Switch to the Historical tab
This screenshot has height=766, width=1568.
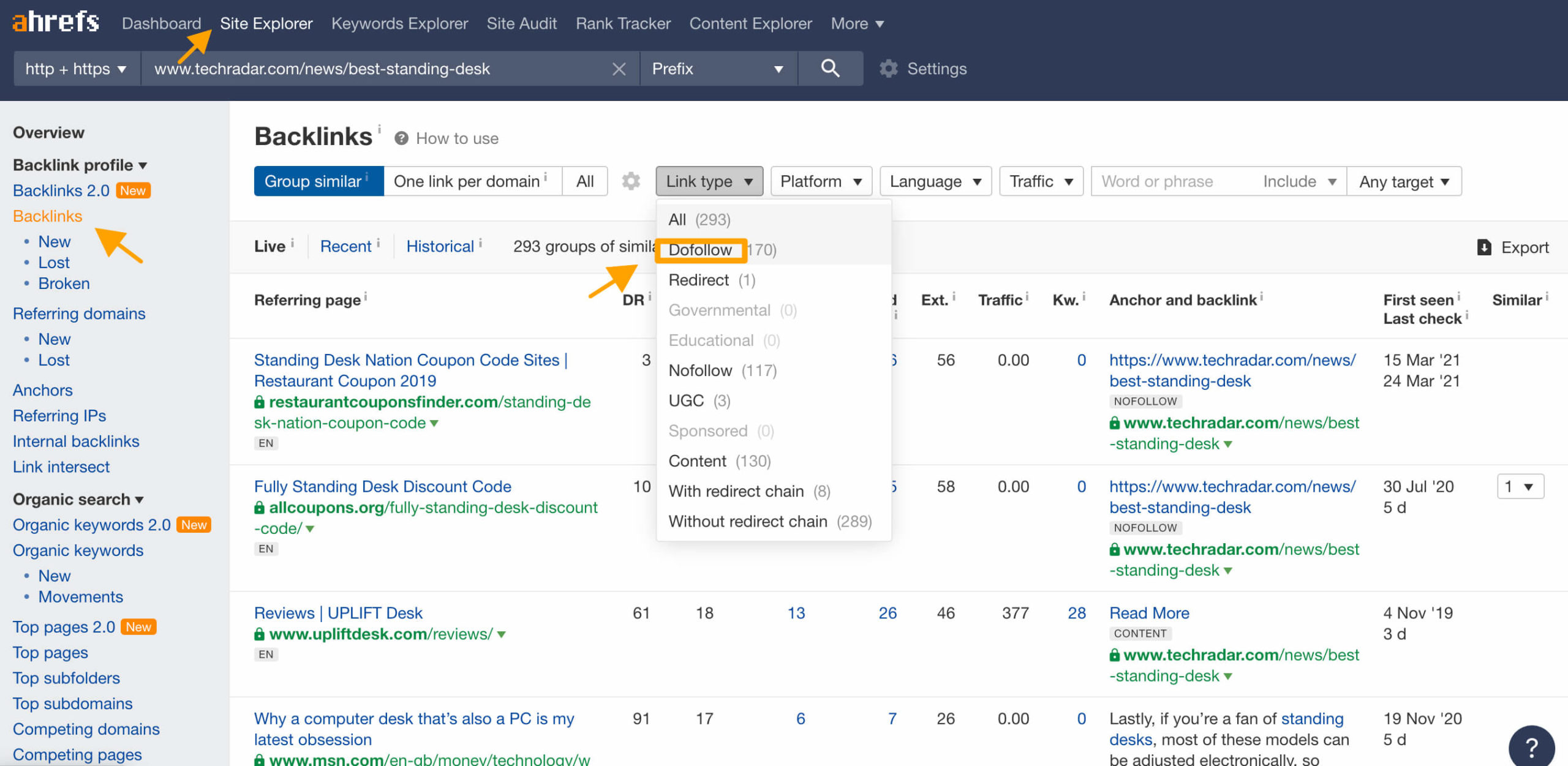click(x=441, y=247)
